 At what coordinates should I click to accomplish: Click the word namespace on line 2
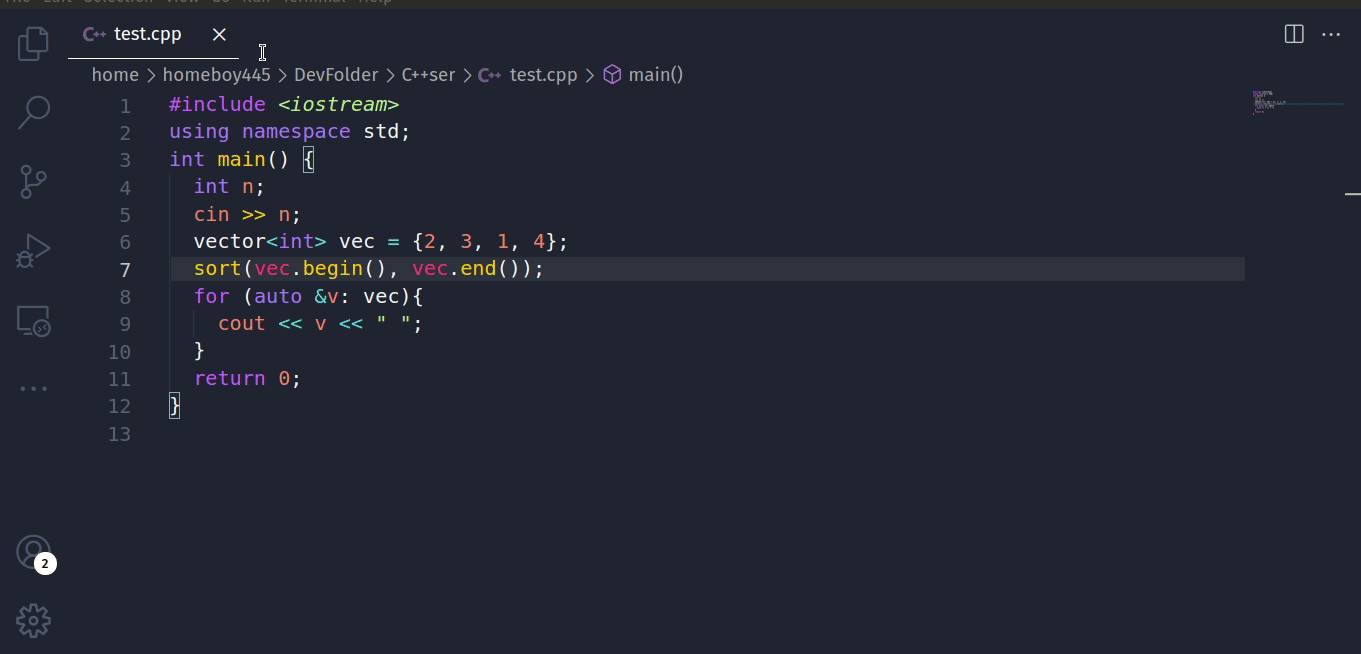(x=296, y=131)
